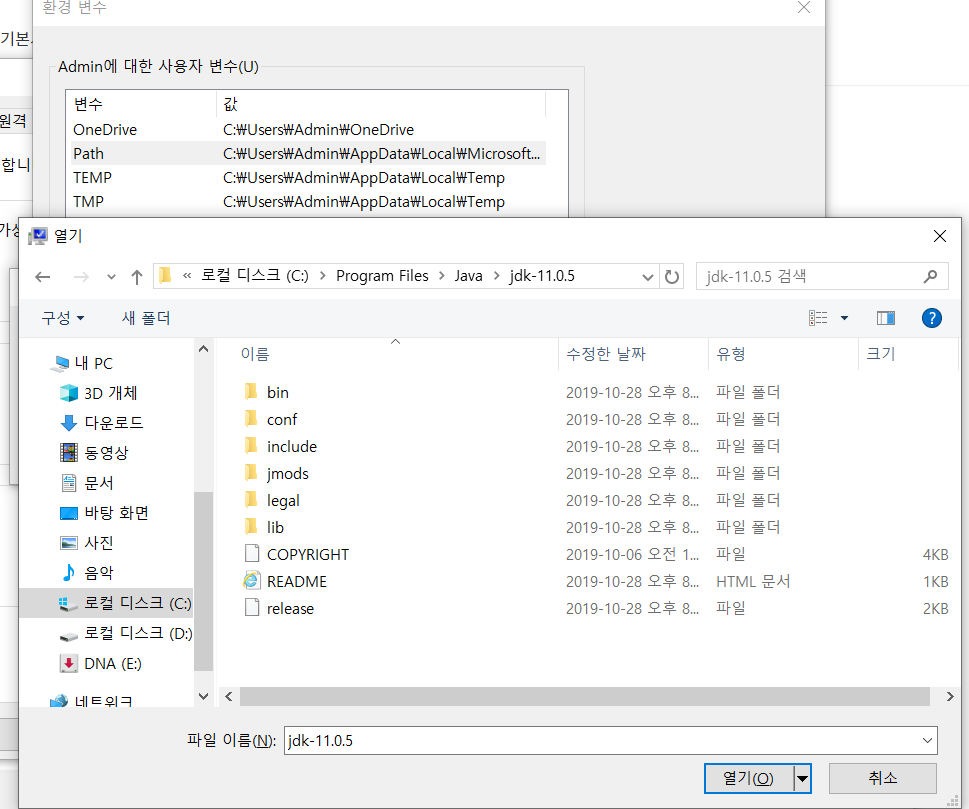Screen dimensions: 969x809
Task: Sort by 크기 column header
Action: (881, 354)
